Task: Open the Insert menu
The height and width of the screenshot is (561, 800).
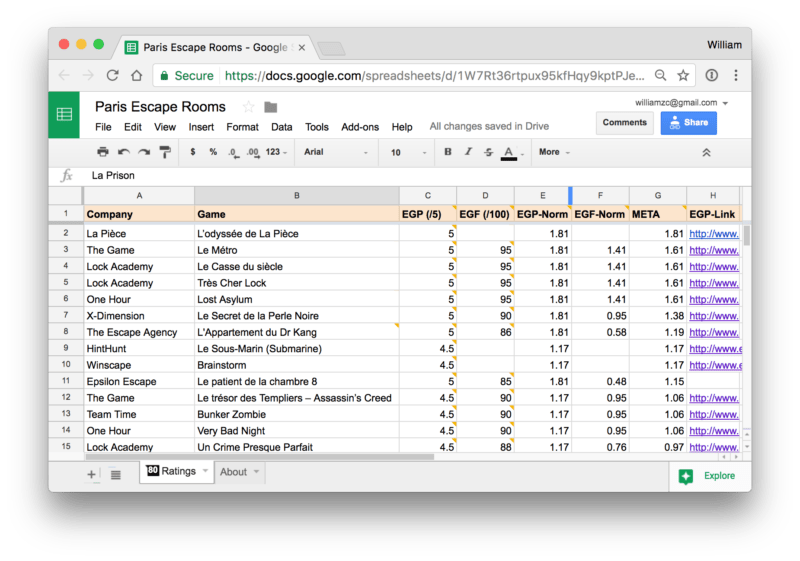Action: [x=201, y=127]
